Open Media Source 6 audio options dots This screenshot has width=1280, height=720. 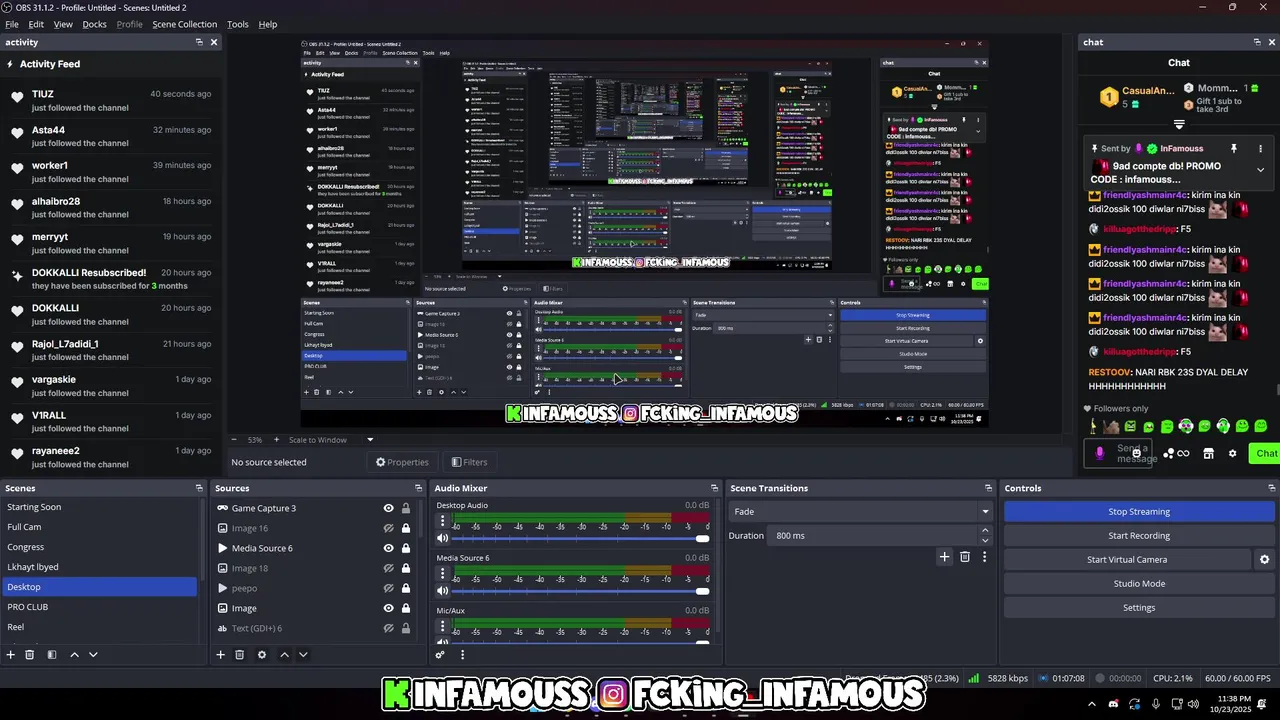(x=443, y=573)
